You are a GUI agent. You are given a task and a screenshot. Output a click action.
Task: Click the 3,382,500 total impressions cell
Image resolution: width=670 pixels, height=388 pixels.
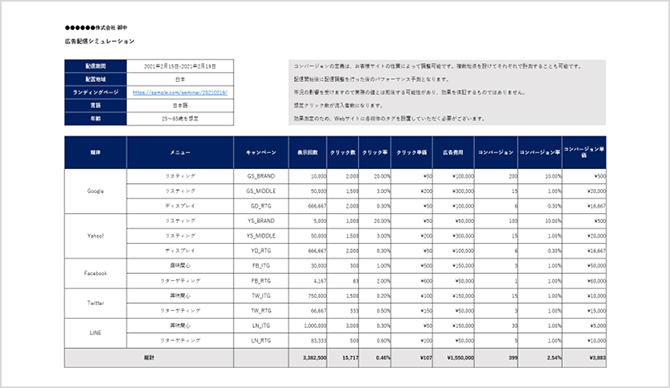pos(308,358)
